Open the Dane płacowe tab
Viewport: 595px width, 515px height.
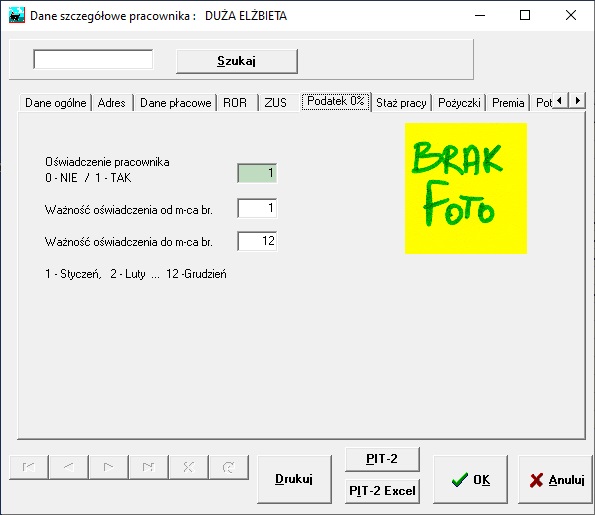coord(175,103)
